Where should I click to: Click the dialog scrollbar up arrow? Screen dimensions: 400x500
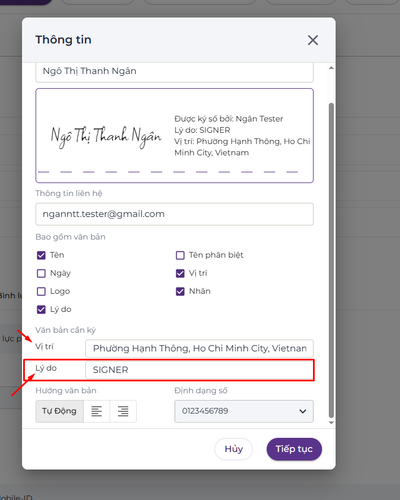pos(331,68)
